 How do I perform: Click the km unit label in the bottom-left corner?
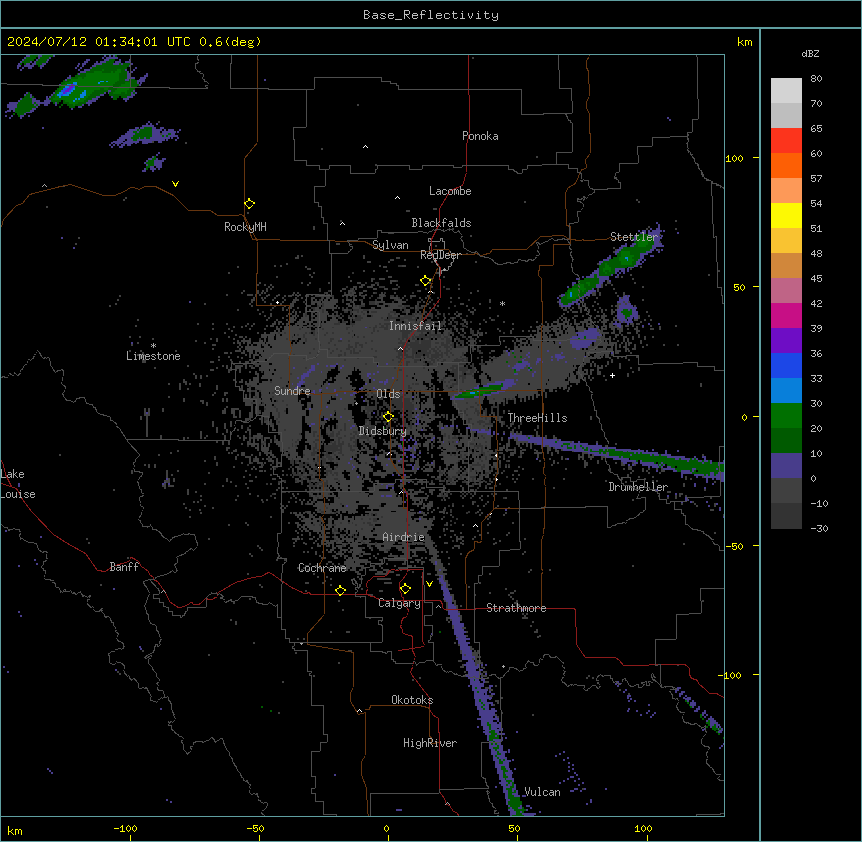click(x=15, y=831)
